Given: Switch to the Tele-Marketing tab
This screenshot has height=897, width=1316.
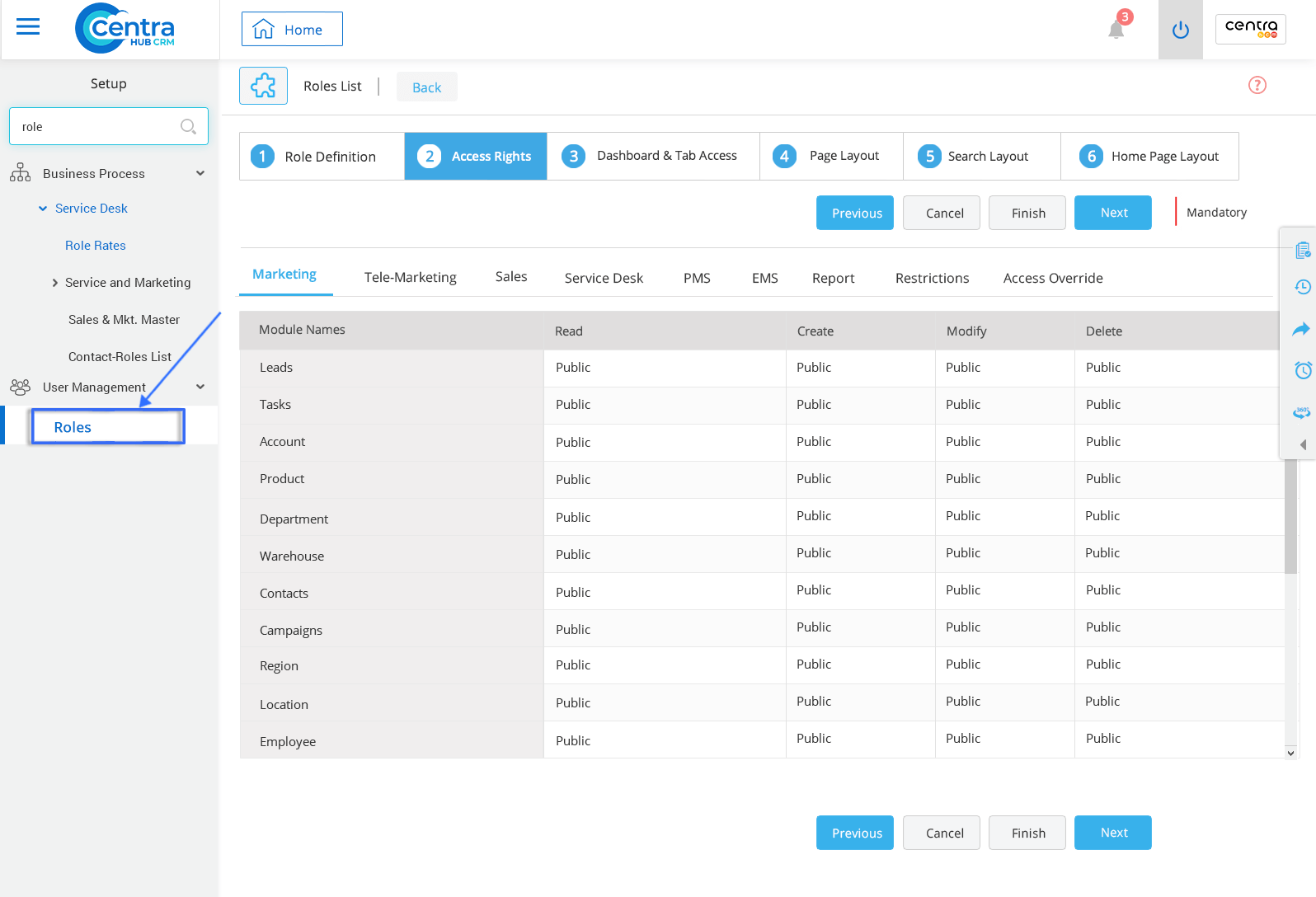Looking at the screenshot, I should [411, 278].
